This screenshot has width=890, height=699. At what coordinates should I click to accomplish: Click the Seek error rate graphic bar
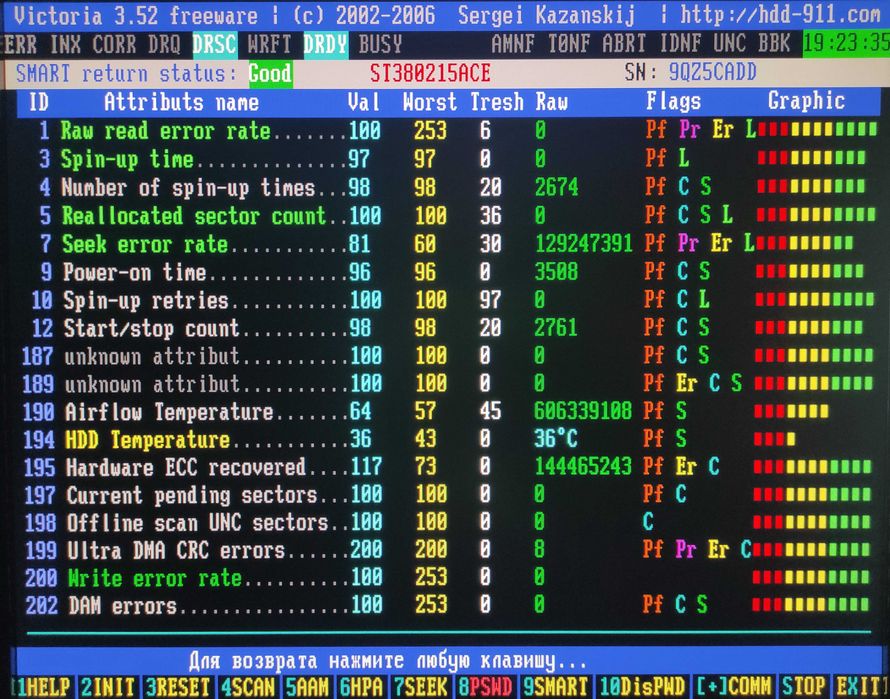(805, 244)
